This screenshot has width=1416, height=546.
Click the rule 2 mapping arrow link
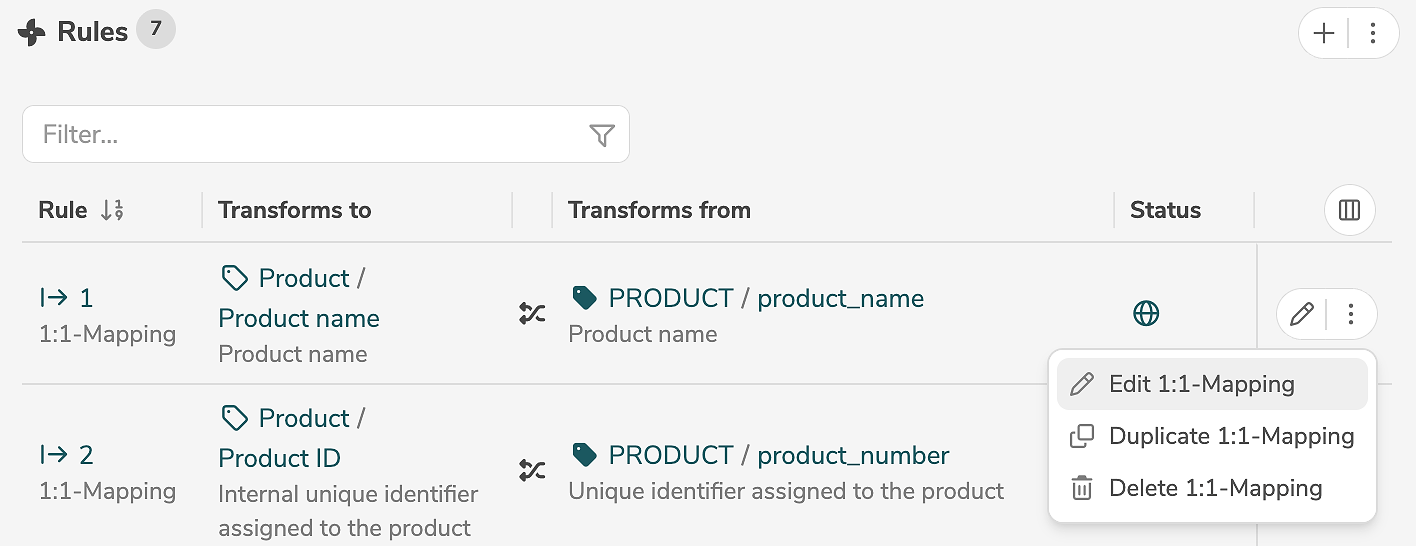(x=66, y=455)
